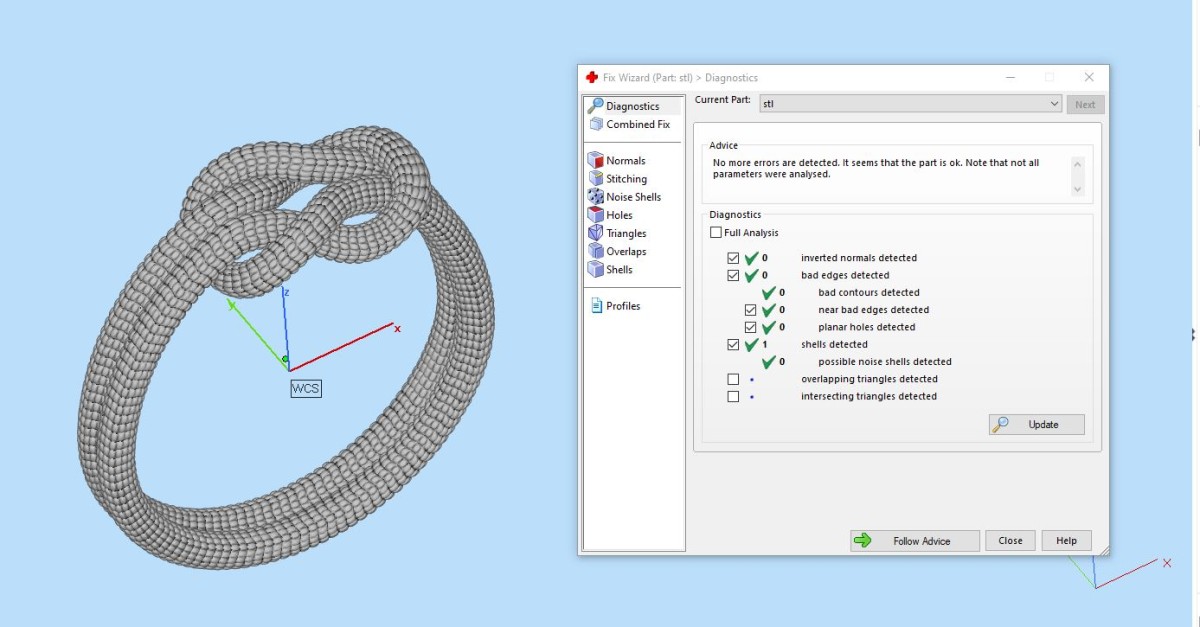Open the Diagnostics magnifier icon in sidebar

click(x=595, y=106)
